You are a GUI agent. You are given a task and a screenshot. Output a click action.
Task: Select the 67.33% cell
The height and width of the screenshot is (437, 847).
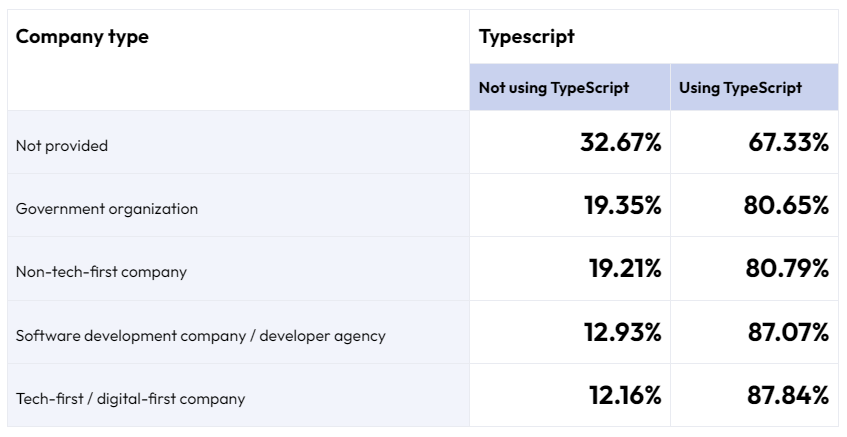pyautogui.click(x=755, y=143)
